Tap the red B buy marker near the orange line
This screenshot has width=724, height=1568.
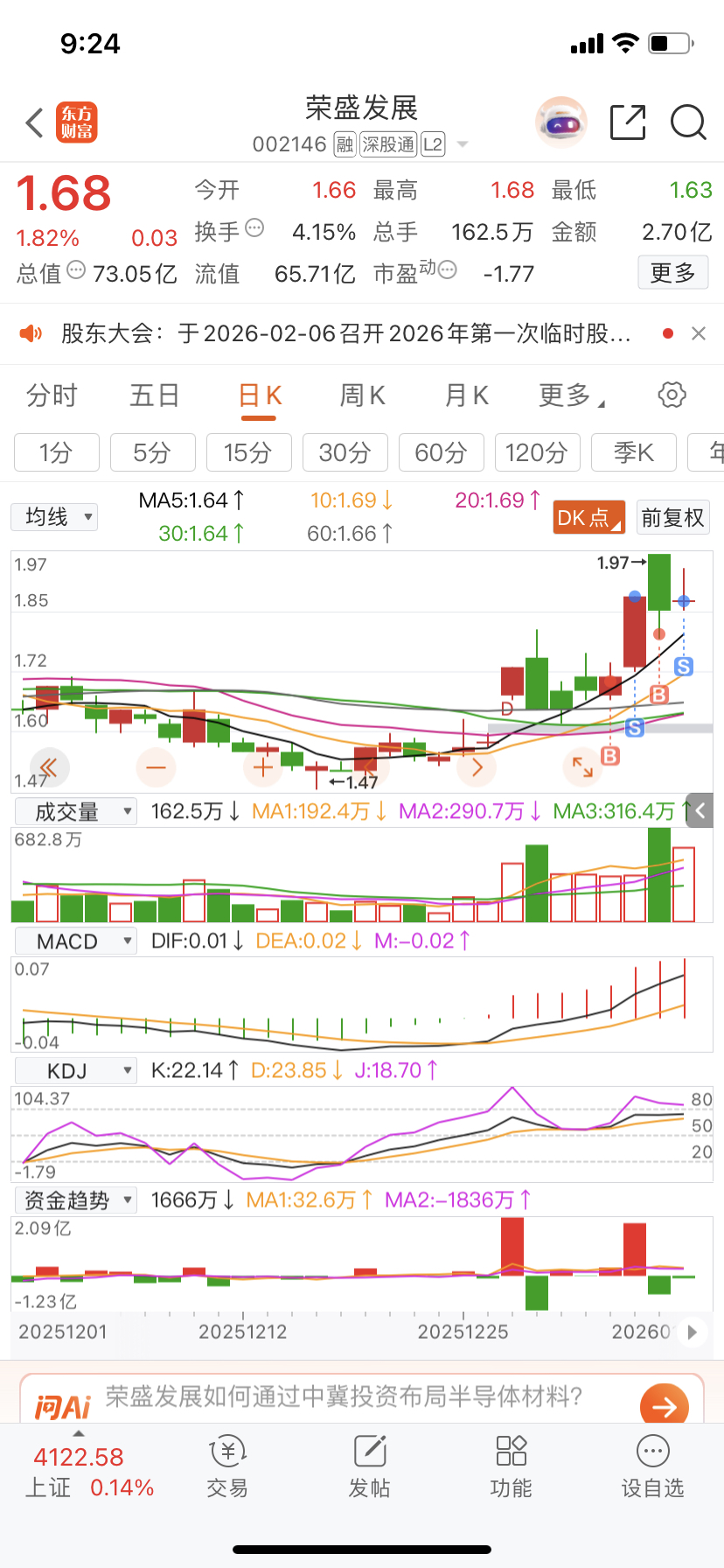pos(659,695)
